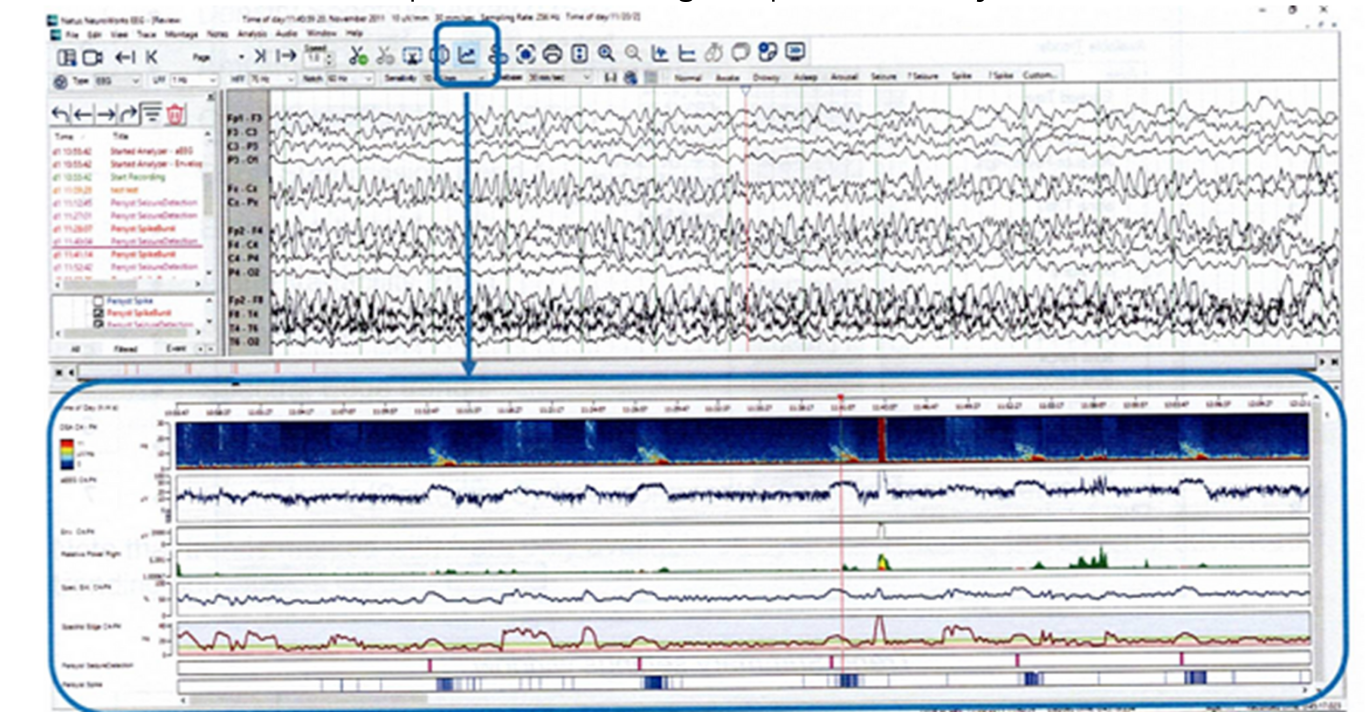Click the print icon in toolbar
This screenshot has height=712, width=1367.
[551, 55]
